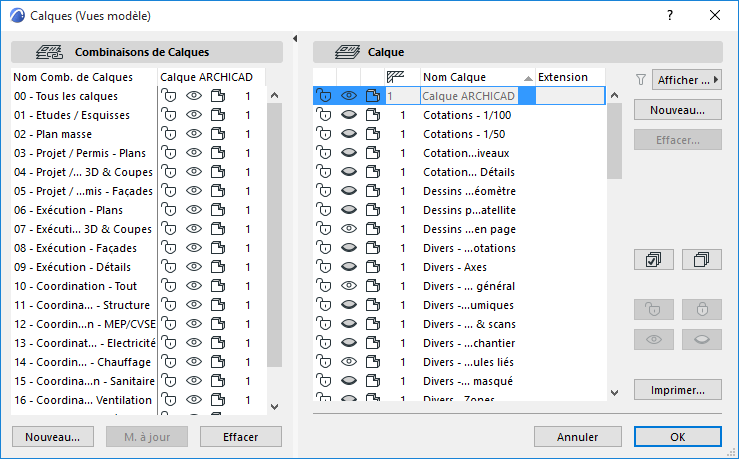Click wireframe icon in 10 - Coordination - Tout row
This screenshot has height=459, width=739.
218,286
